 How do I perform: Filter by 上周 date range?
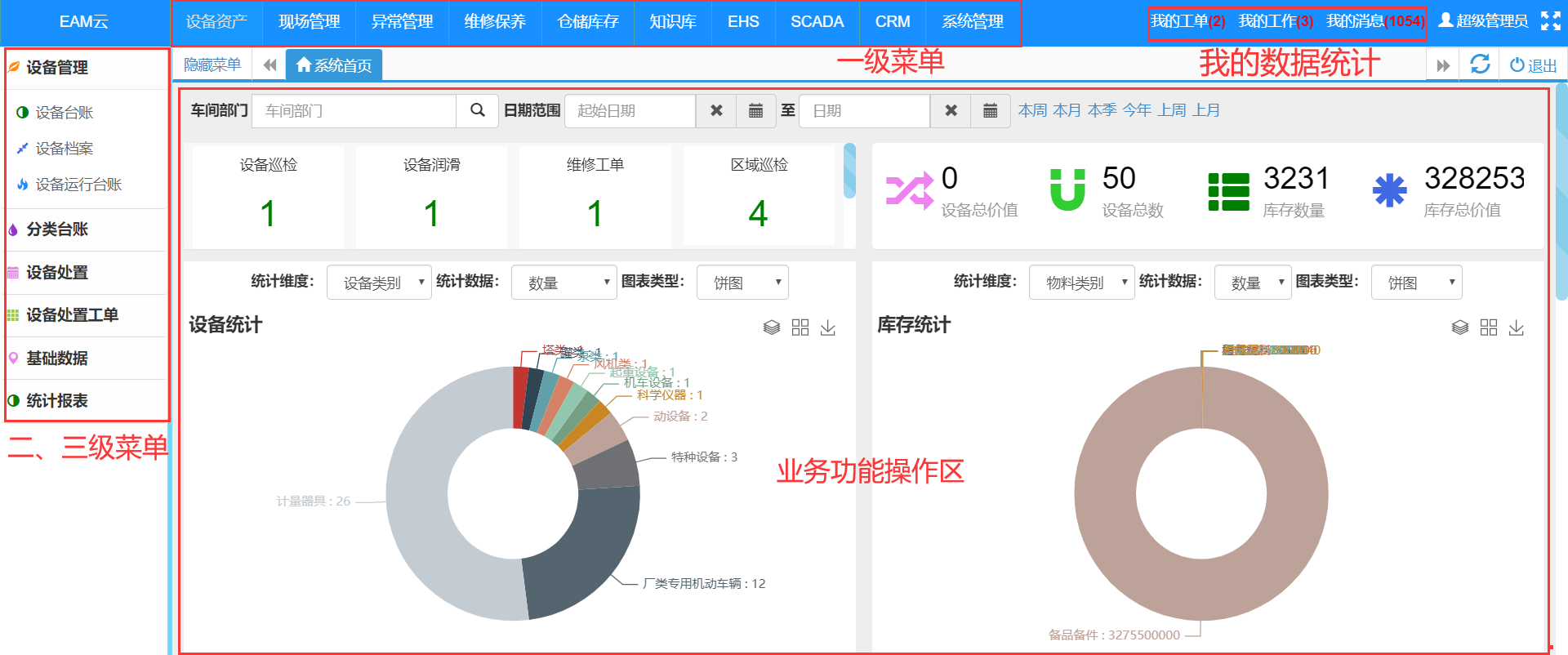pos(1172,110)
